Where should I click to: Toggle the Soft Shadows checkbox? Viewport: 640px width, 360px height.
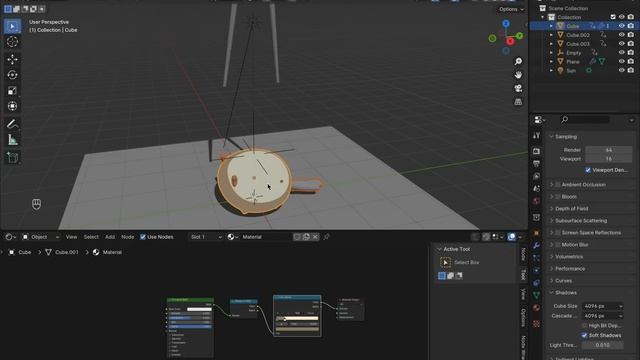click(x=584, y=335)
